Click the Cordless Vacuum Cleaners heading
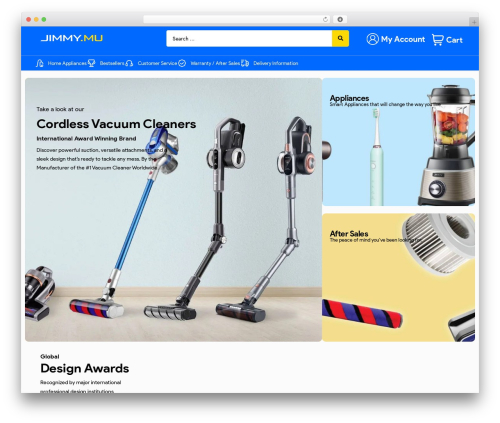Image resolution: width=500 pixels, height=423 pixels. (116, 124)
